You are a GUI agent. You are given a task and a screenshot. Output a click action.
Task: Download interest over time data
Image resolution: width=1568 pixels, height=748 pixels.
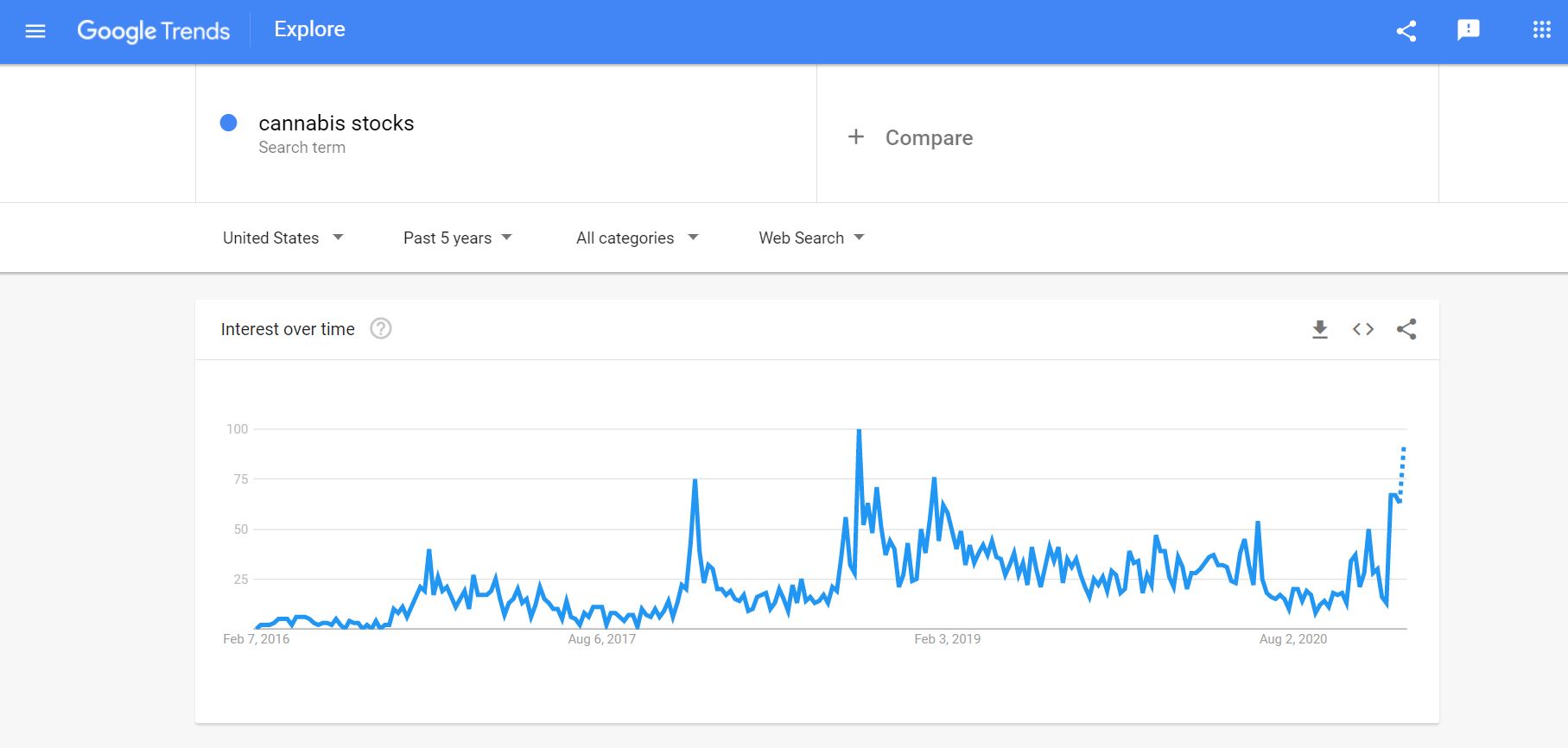click(x=1320, y=329)
